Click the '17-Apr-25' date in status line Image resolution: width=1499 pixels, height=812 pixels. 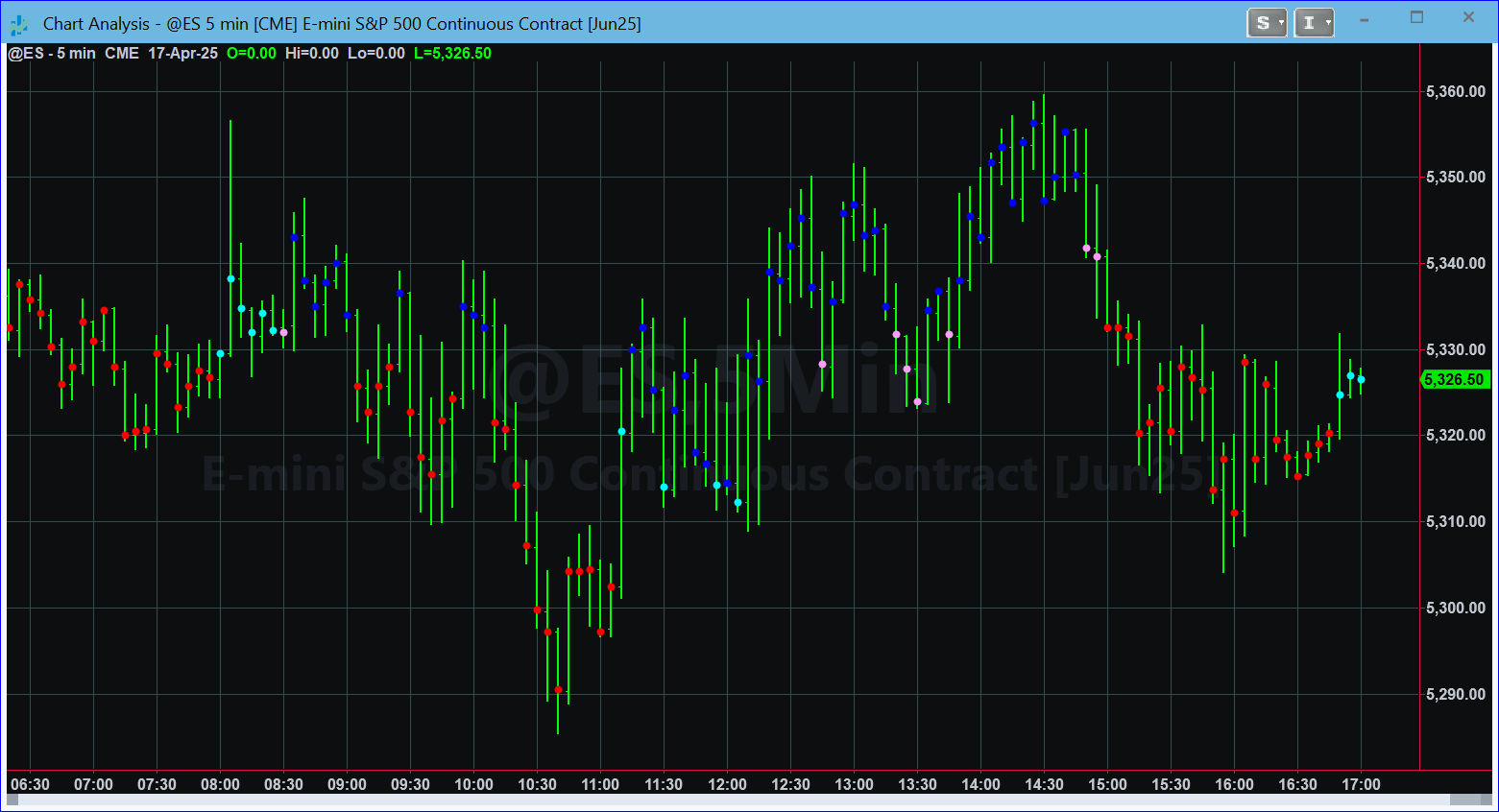coord(183,54)
